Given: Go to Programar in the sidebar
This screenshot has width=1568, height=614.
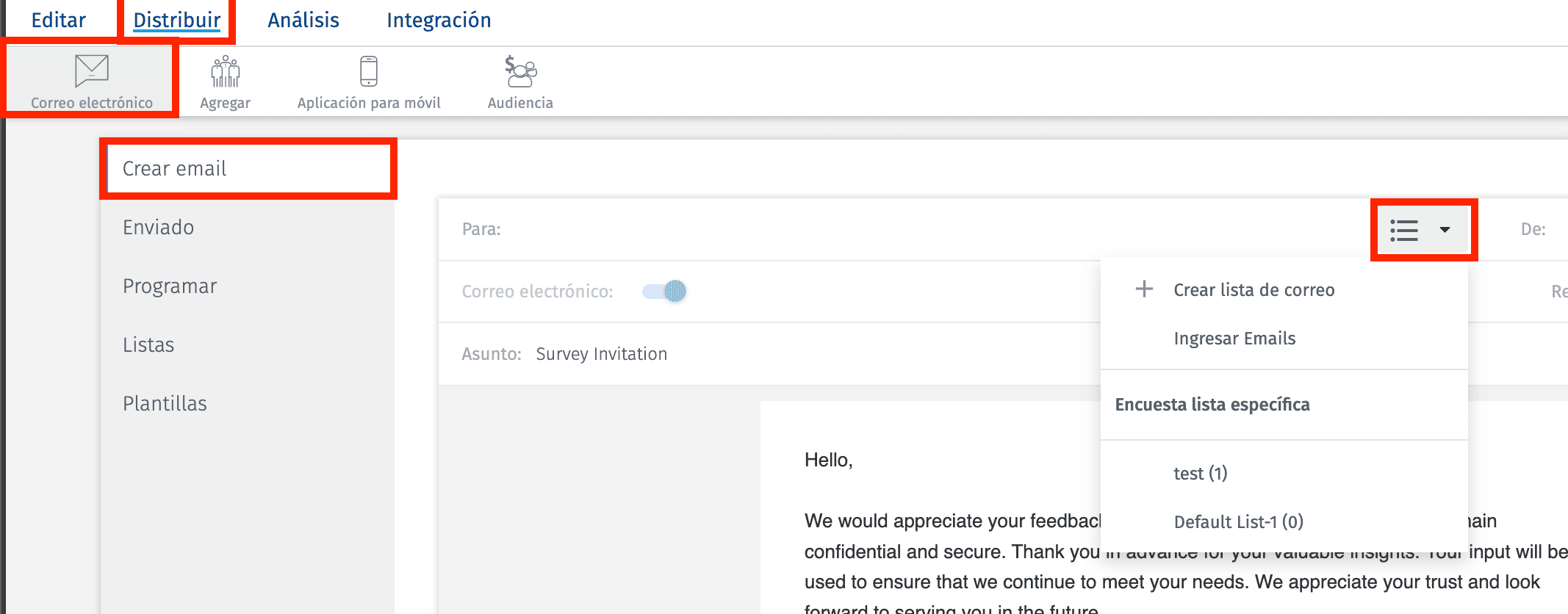Looking at the screenshot, I should point(170,286).
